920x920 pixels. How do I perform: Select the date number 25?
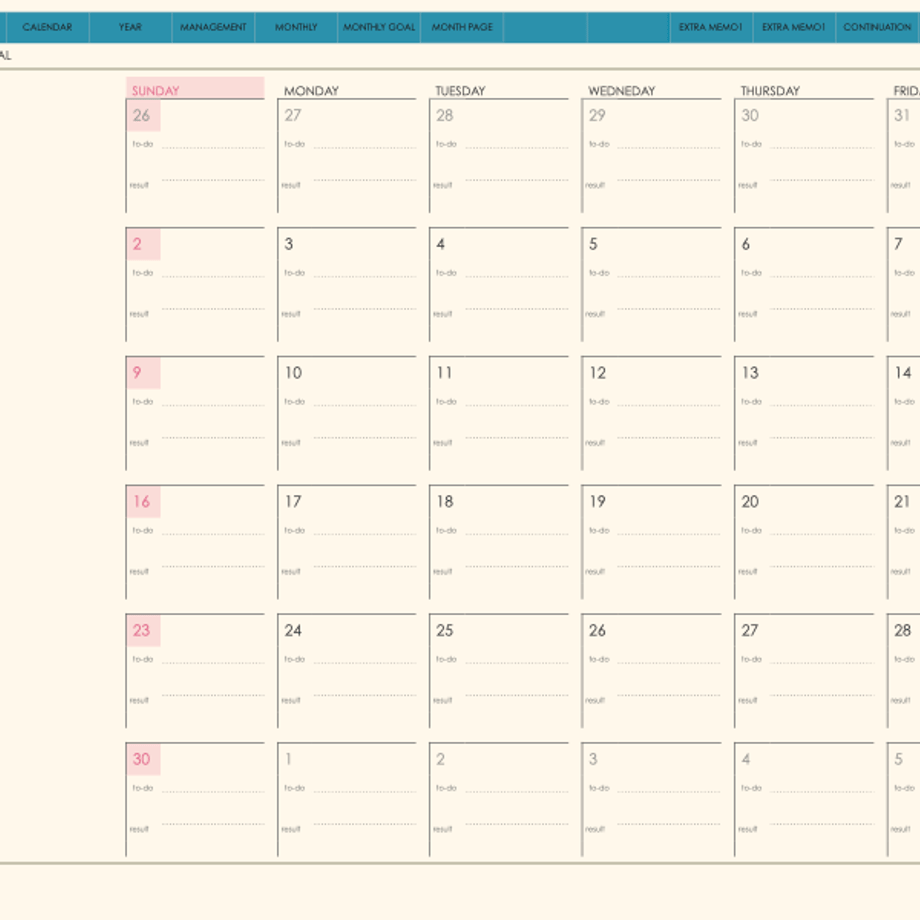[x=445, y=630]
